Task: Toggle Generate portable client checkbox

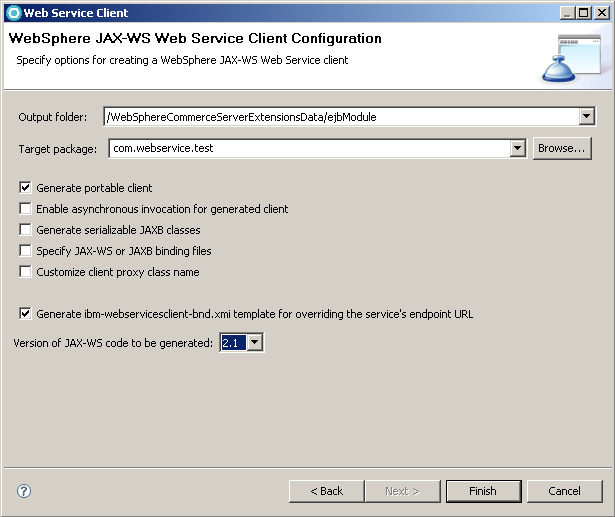Action: tap(25, 188)
